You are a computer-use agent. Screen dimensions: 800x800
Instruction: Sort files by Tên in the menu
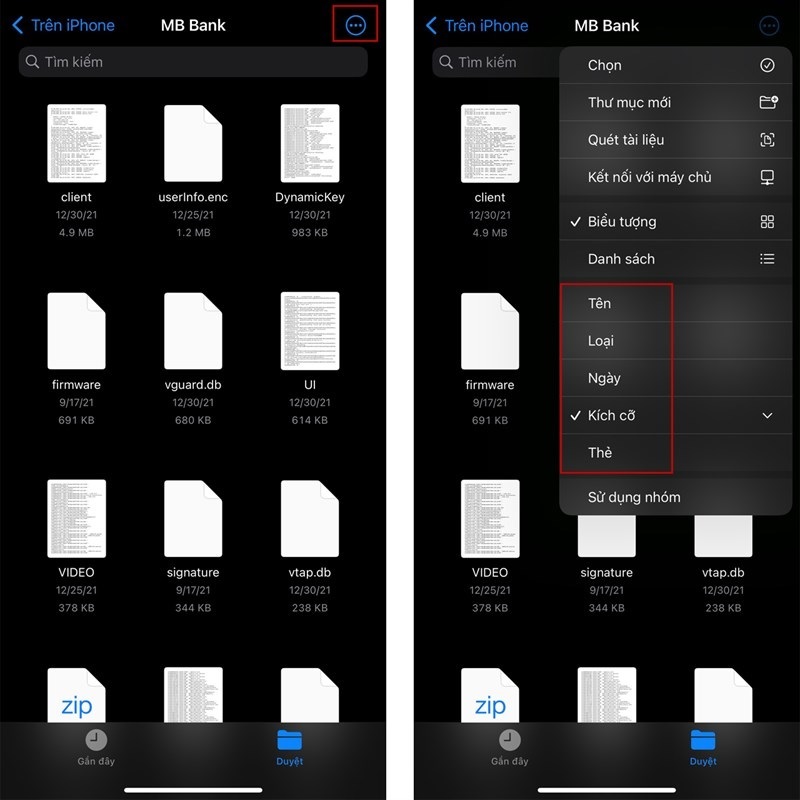(599, 303)
